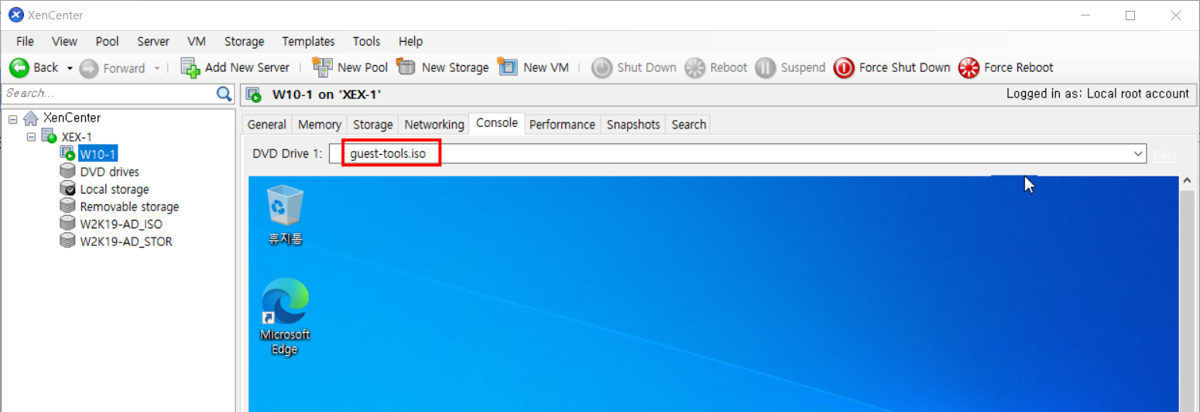Collapse the XEX-1 server node
This screenshot has height=412, width=1200.
(x=31, y=136)
